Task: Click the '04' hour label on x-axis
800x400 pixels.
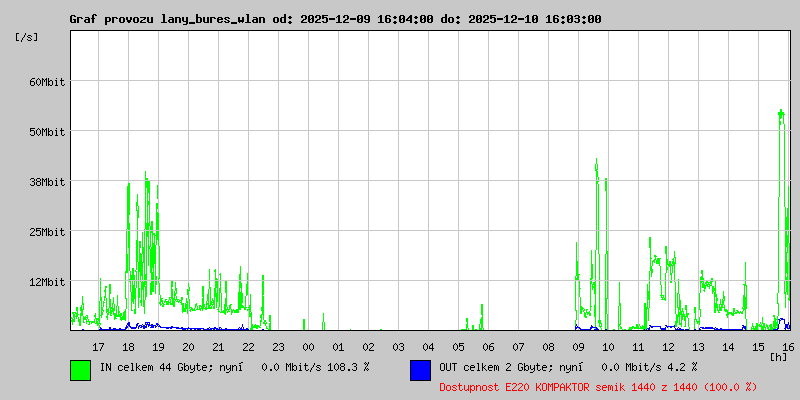Action: click(x=429, y=347)
